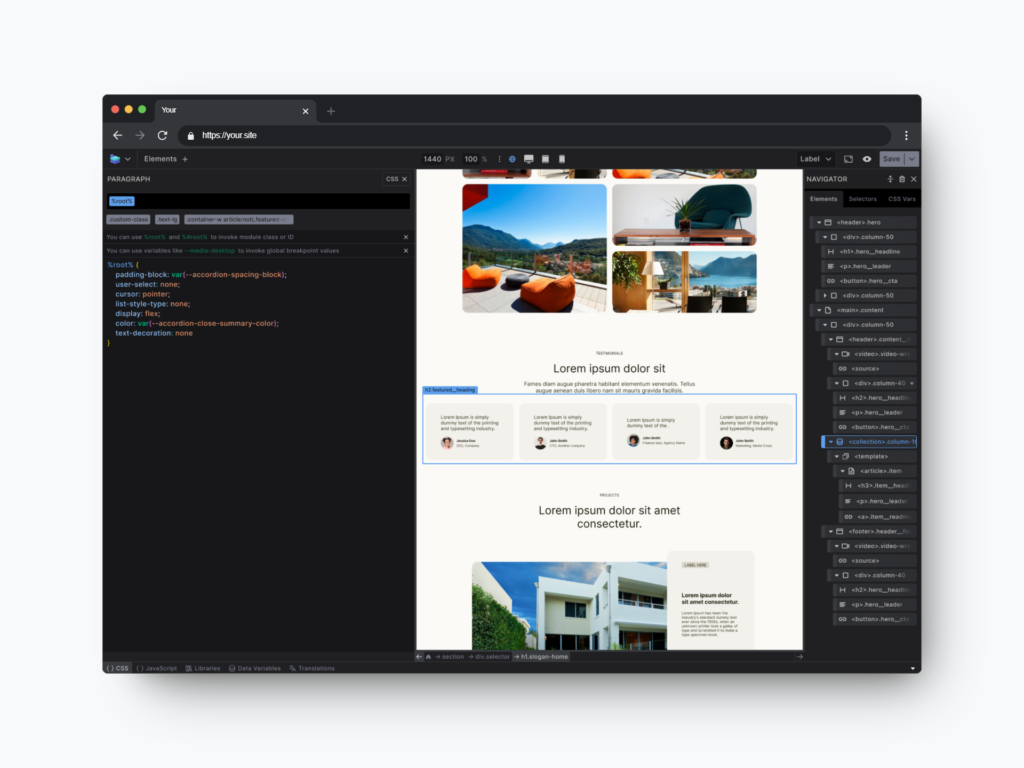
Task: Click the trash icon in Navigator header
Action: point(901,179)
